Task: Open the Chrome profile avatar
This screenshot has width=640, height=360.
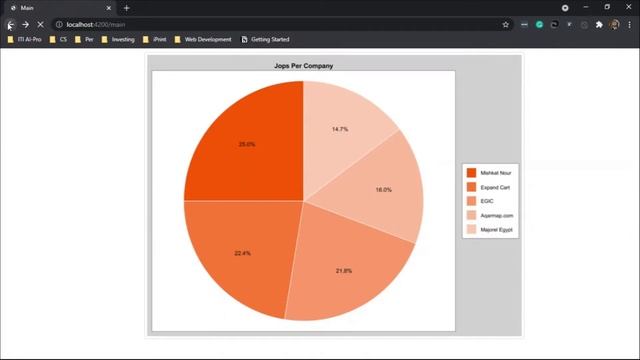Action: click(x=614, y=24)
